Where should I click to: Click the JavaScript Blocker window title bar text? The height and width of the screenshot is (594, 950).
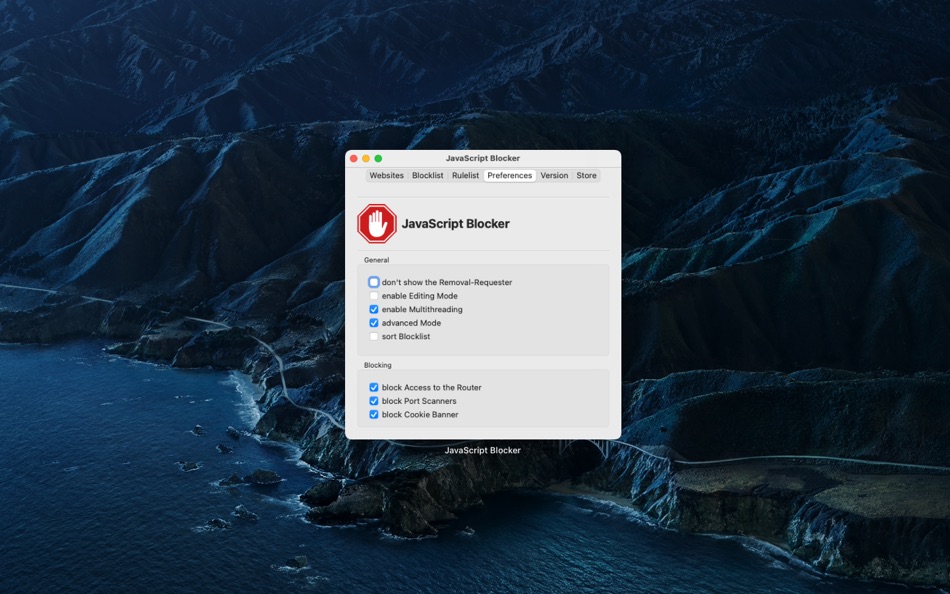pos(483,158)
